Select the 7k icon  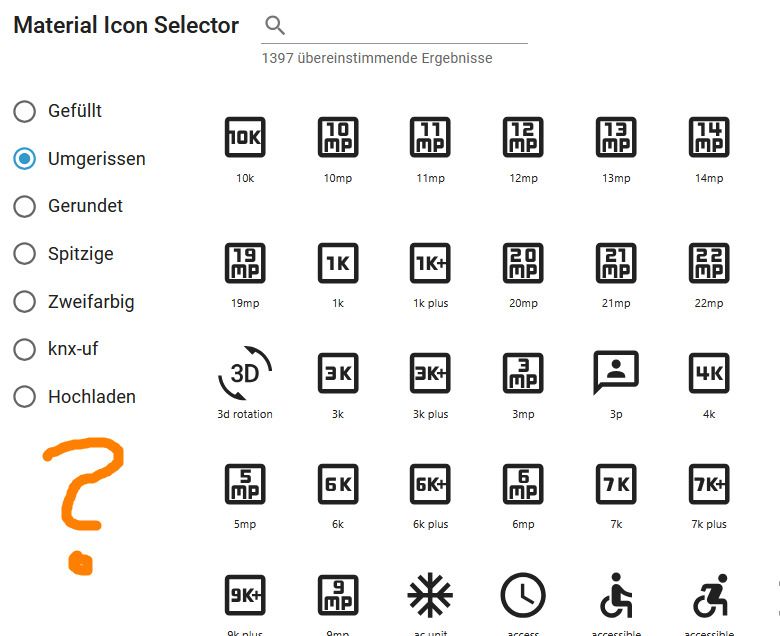click(x=616, y=484)
